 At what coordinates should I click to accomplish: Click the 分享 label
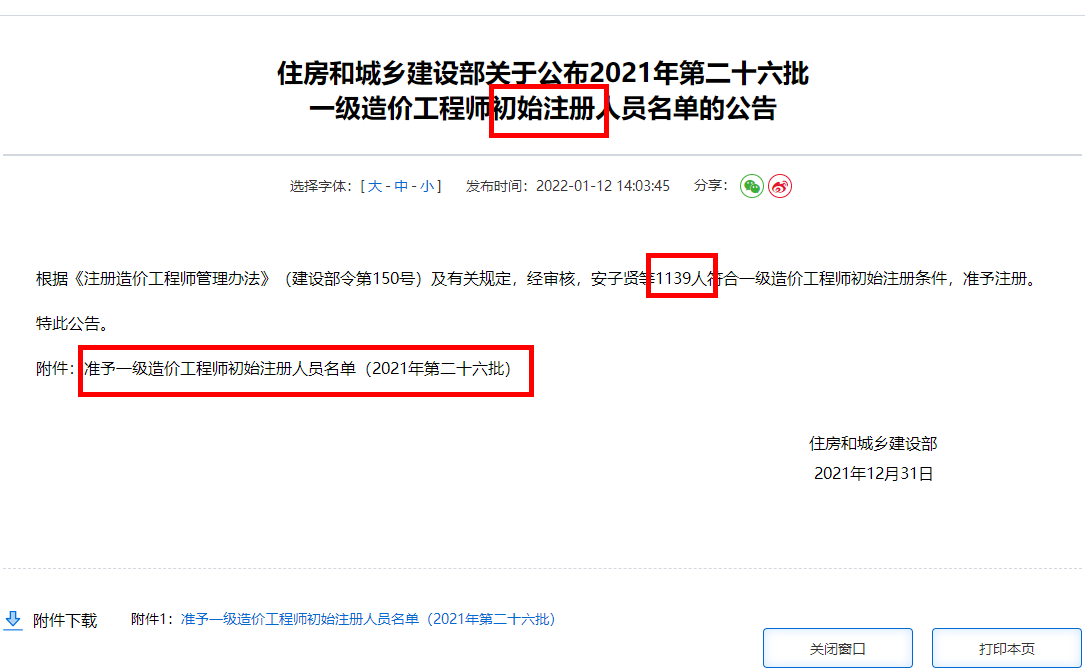[710, 186]
